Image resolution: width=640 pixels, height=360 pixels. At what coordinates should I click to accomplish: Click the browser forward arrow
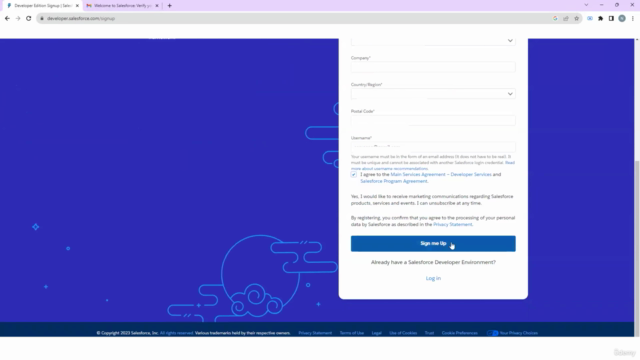pyautogui.click(x=18, y=18)
